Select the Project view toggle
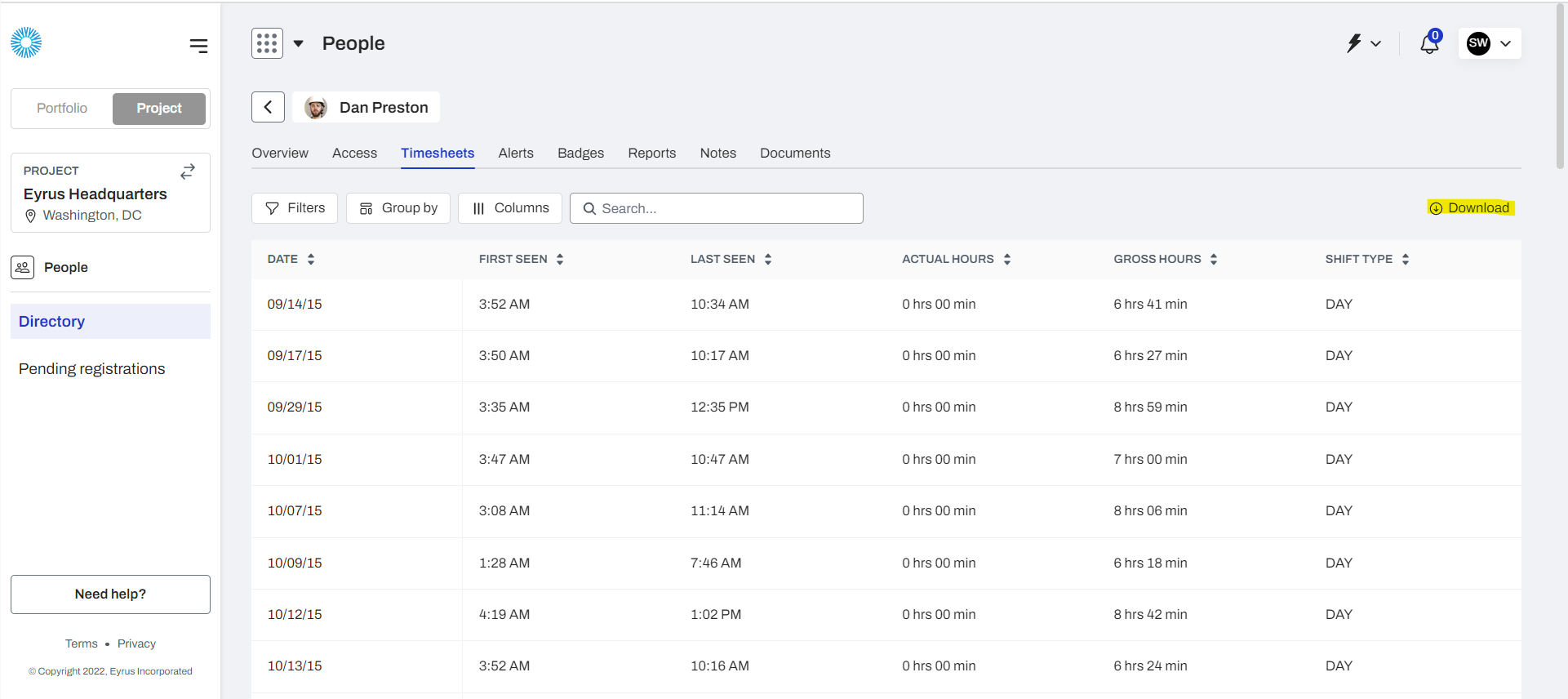Screen dimensions: 1568x699 pyautogui.click(x=159, y=108)
